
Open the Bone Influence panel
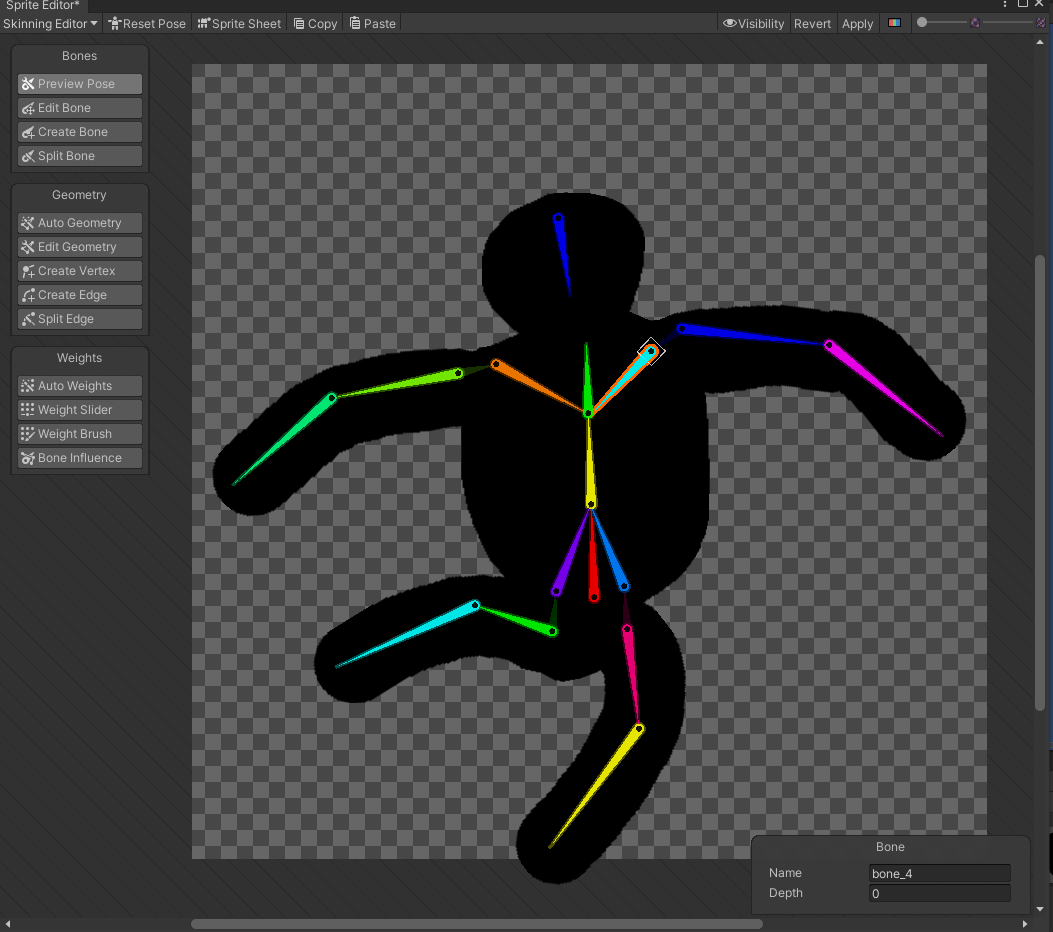pos(79,457)
